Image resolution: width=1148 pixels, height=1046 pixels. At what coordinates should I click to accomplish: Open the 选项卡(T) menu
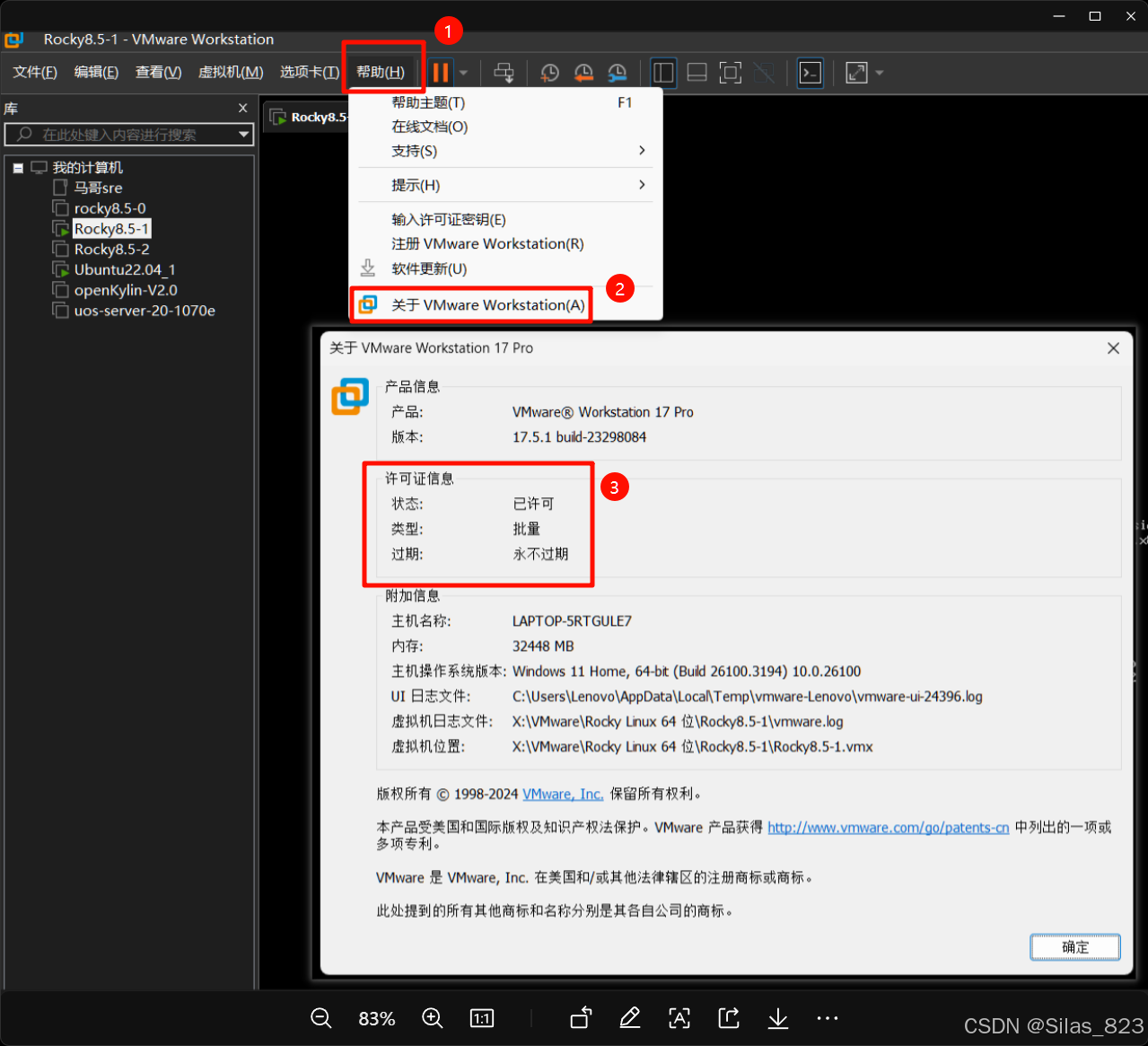(x=310, y=72)
